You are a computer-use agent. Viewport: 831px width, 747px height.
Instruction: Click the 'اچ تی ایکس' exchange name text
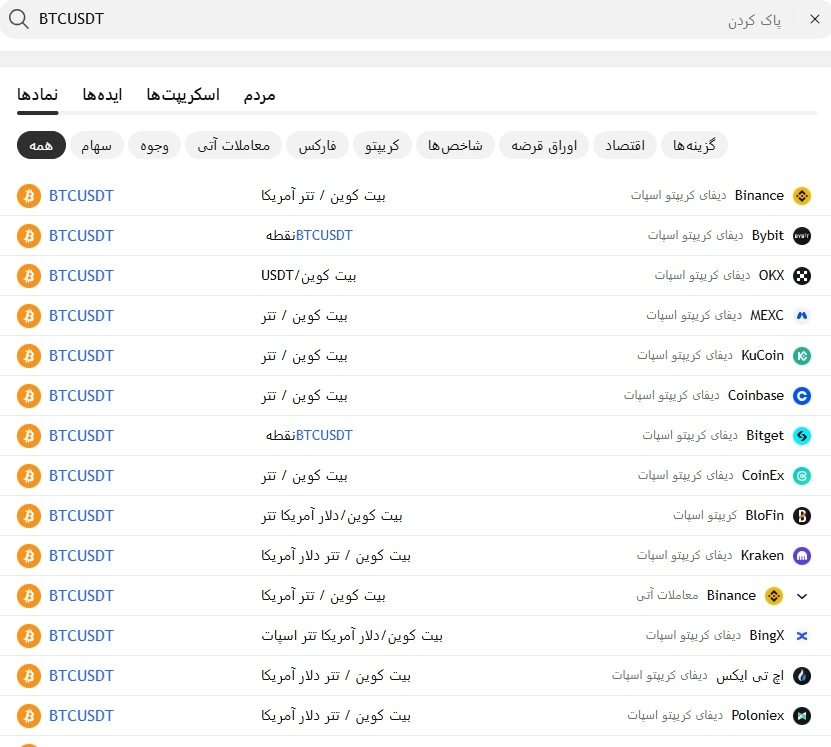point(750,676)
